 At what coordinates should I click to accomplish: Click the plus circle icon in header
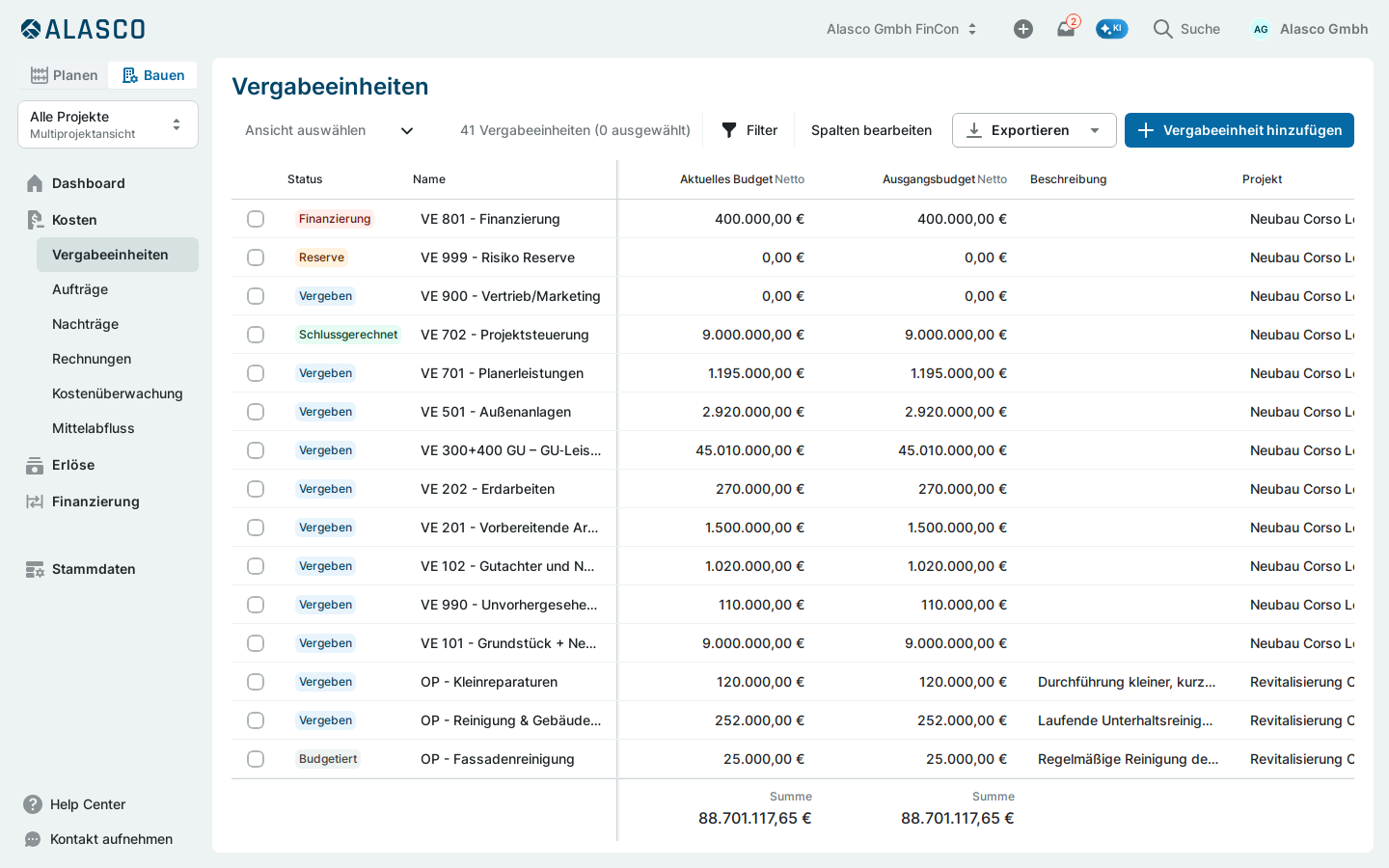[x=1023, y=29]
